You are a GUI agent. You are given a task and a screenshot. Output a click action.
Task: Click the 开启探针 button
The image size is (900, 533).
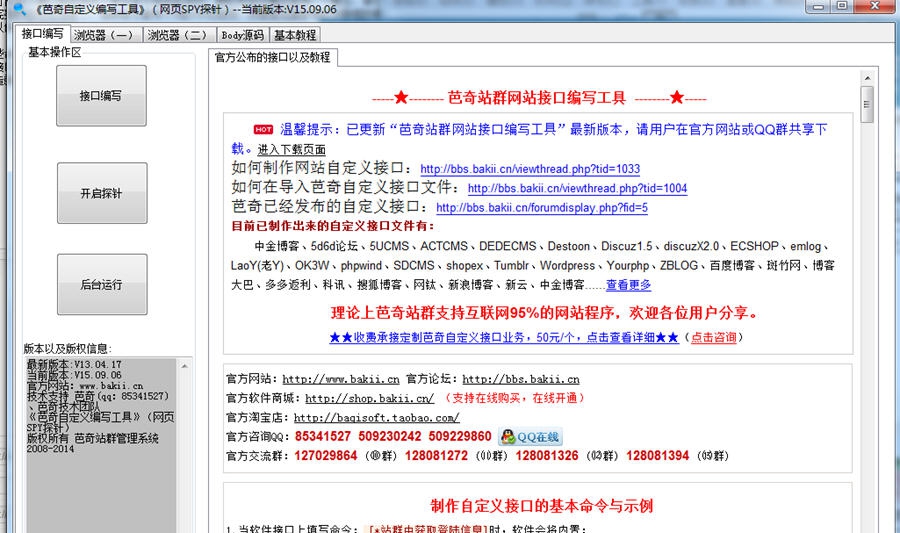[x=102, y=193]
